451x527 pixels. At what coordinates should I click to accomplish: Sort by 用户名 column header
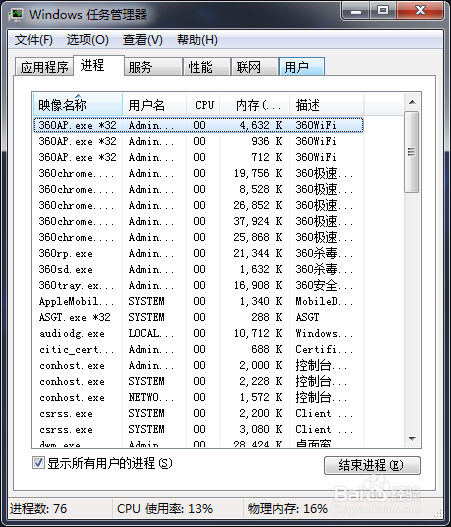point(154,105)
